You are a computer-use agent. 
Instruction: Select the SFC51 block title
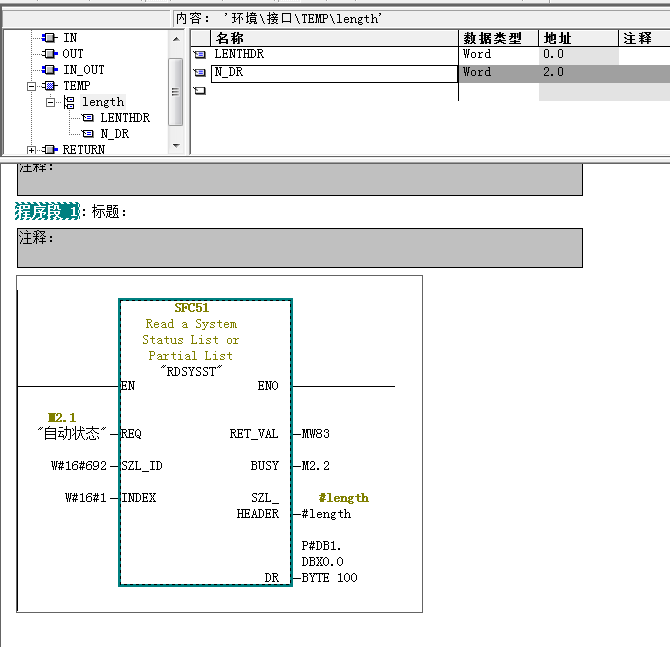pyautogui.click(x=191, y=308)
